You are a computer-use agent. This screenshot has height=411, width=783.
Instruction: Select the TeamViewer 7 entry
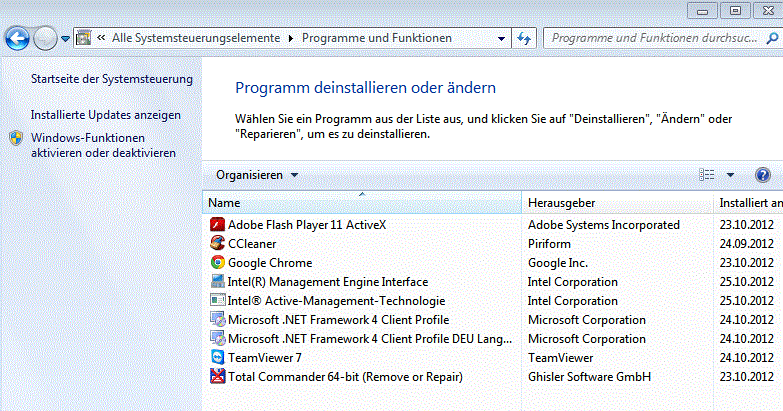click(265, 358)
